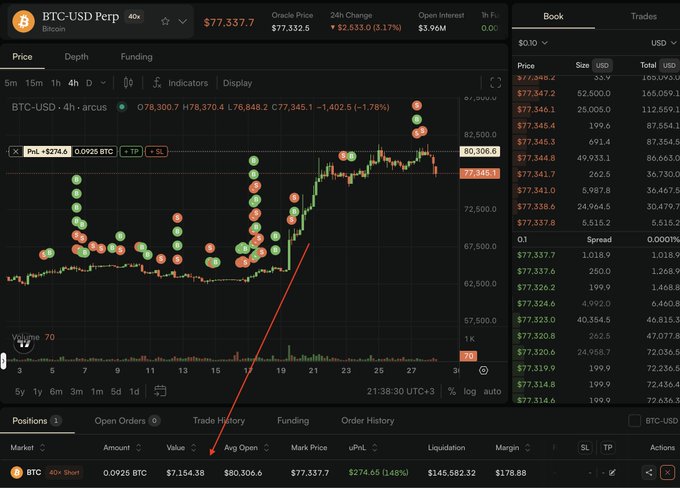Set chart interval to D
This screenshot has width=680, height=488.
point(89,83)
